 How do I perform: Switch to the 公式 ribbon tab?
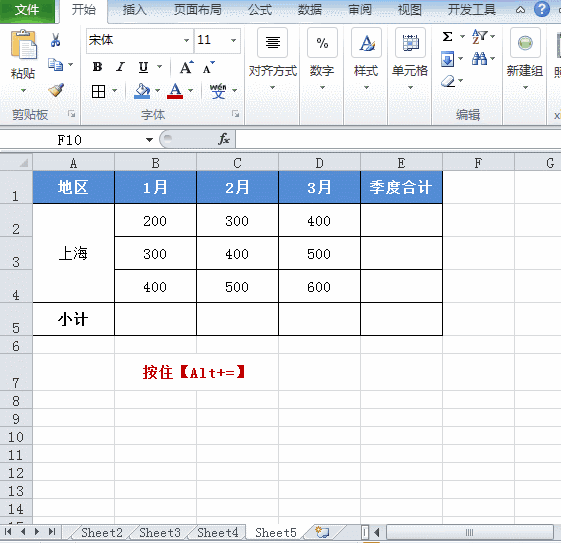click(x=260, y=10)
